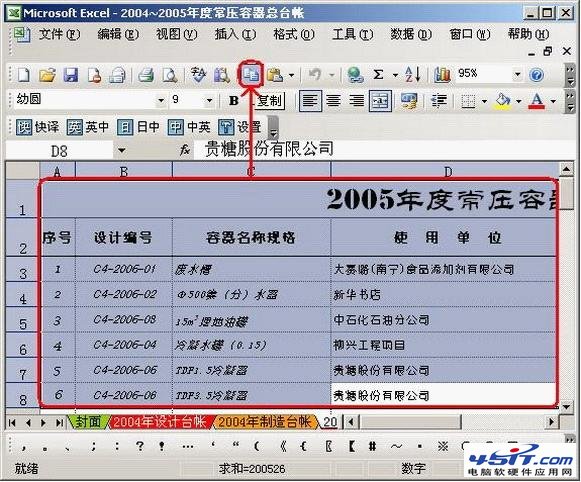The image size is (581, 482).
Task: Click the 设置 button in translation bar
Action: 240,127
